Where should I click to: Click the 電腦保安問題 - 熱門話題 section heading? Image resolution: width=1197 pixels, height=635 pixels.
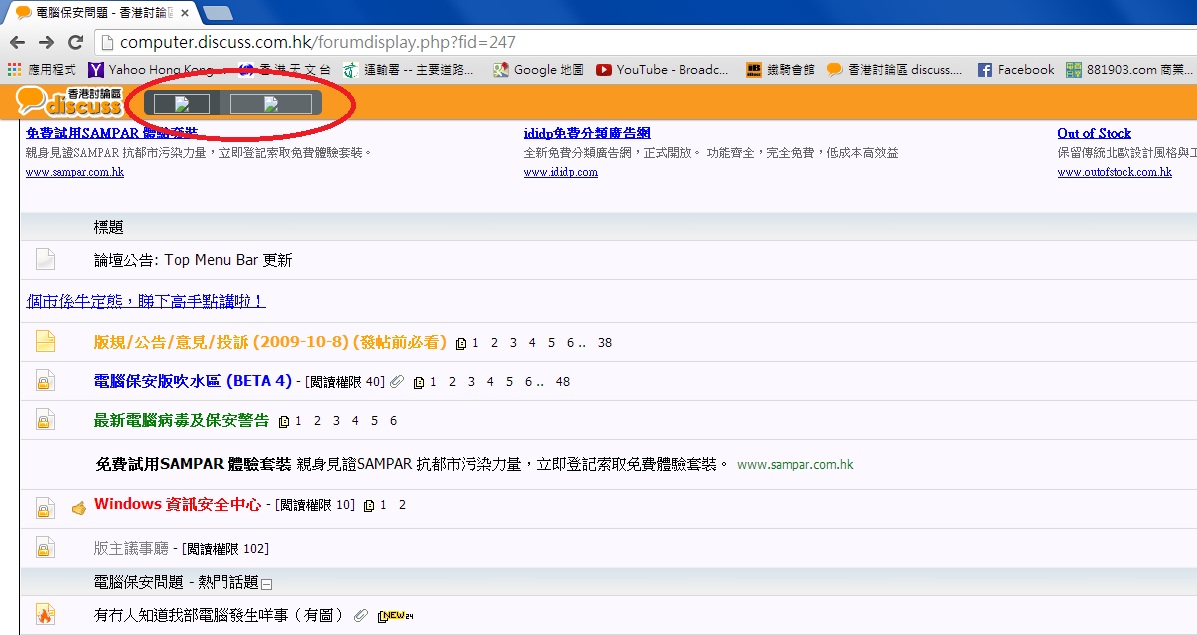click(176, 582)
